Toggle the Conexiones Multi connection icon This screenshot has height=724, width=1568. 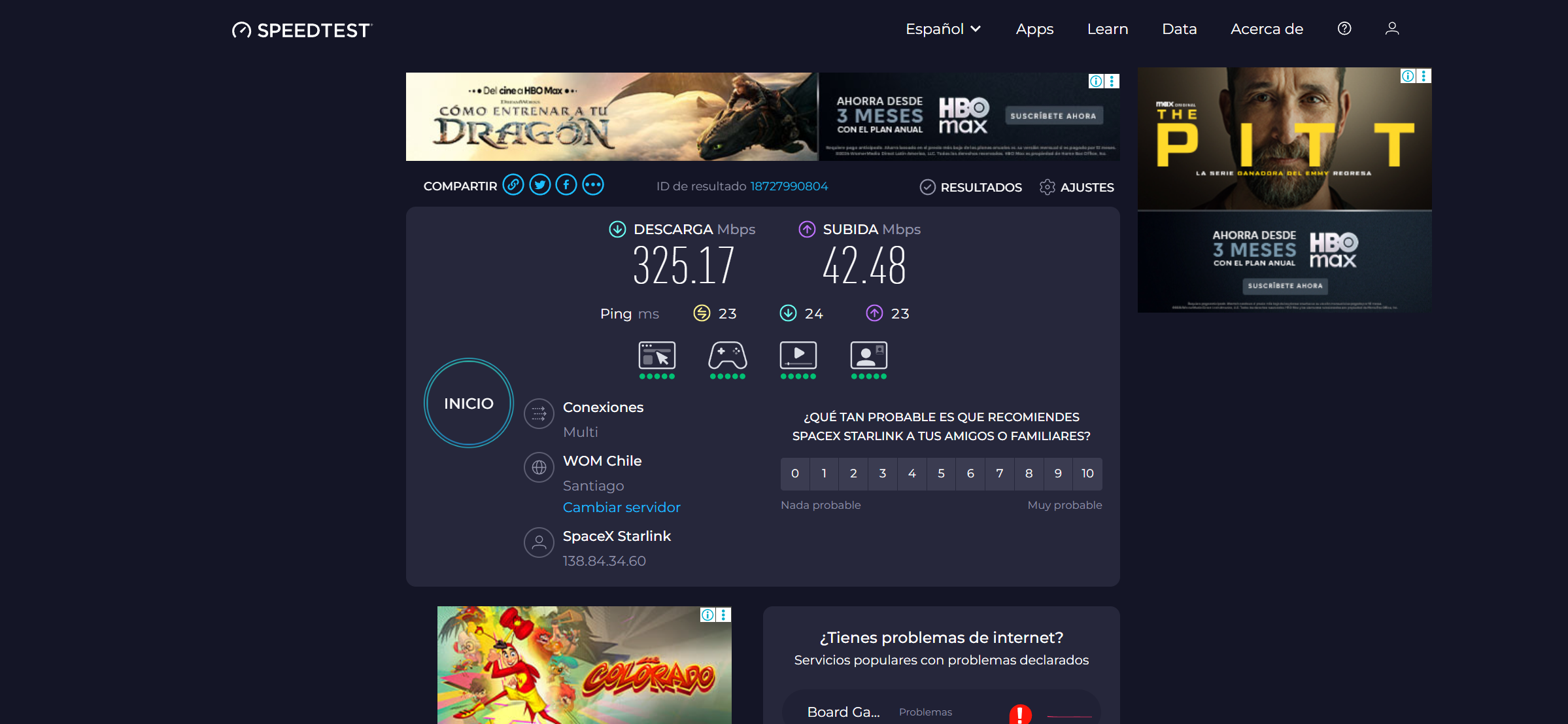pos(539,414)
